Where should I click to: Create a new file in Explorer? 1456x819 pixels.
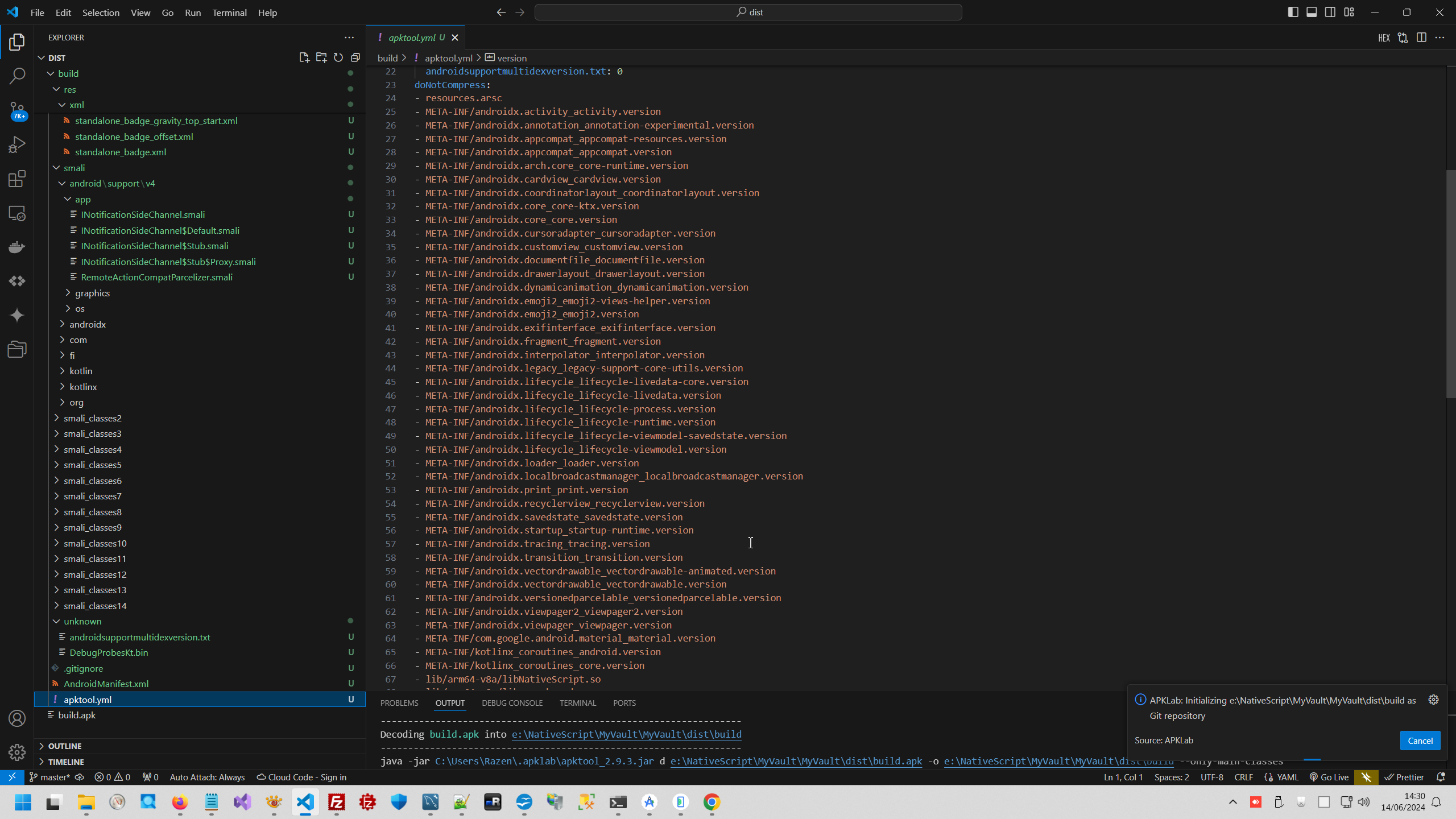pyautogui.click(x=304, y=57)
